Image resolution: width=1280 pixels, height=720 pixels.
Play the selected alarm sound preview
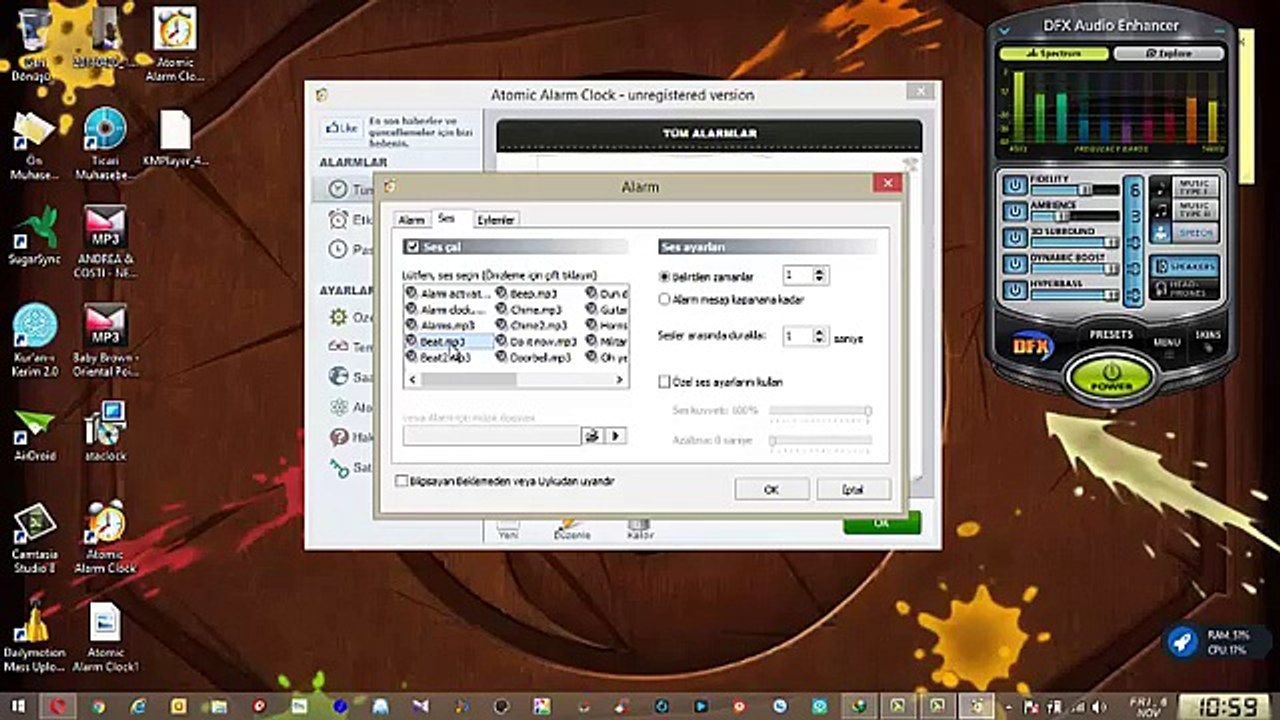click(x=616, y=435)
